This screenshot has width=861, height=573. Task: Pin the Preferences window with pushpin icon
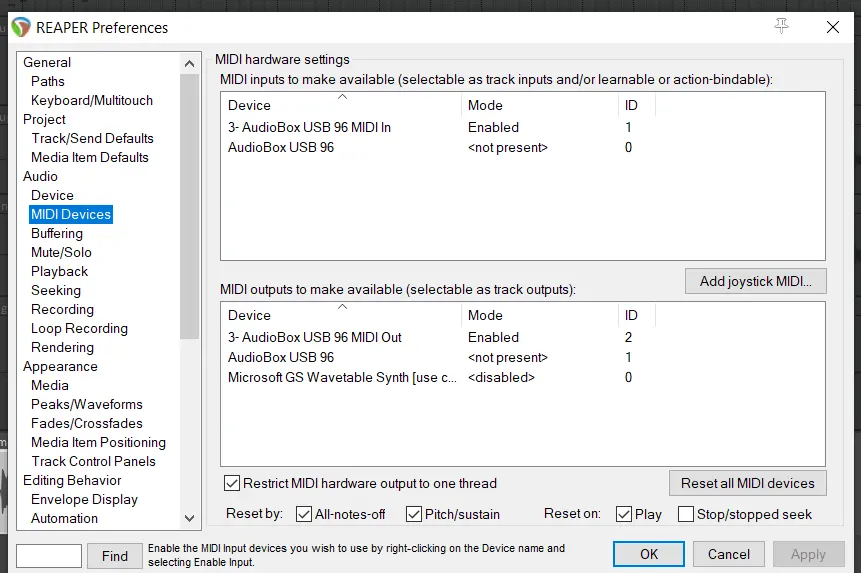coord(782,27)
